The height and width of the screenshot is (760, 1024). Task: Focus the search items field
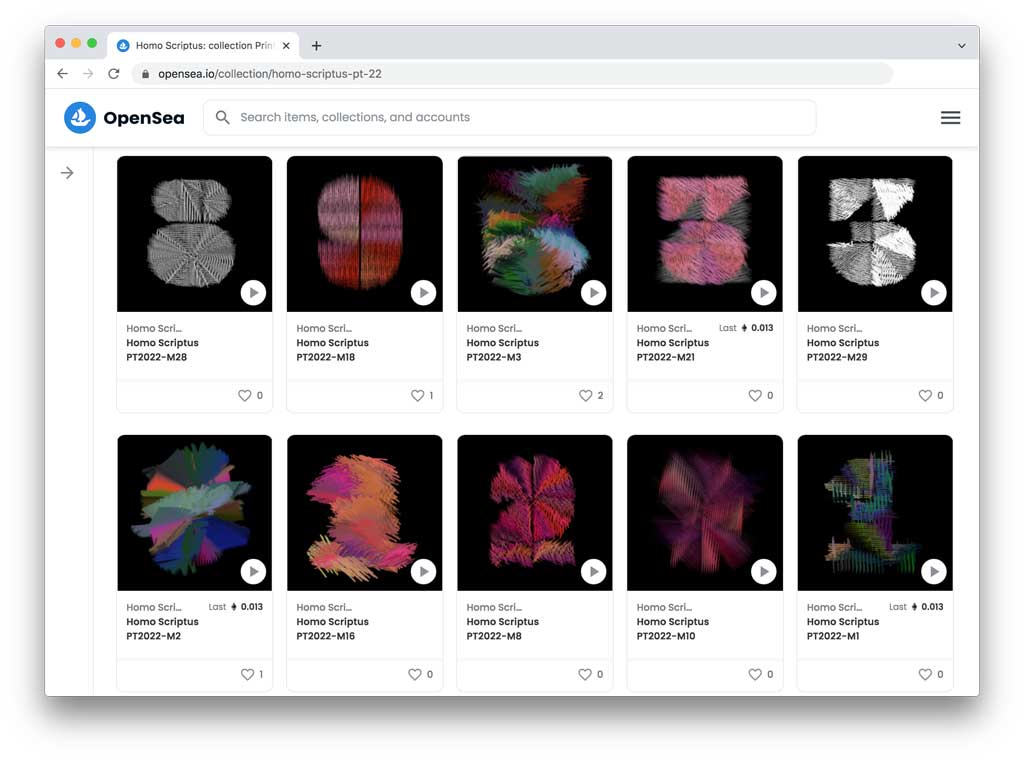pos(509,118)
